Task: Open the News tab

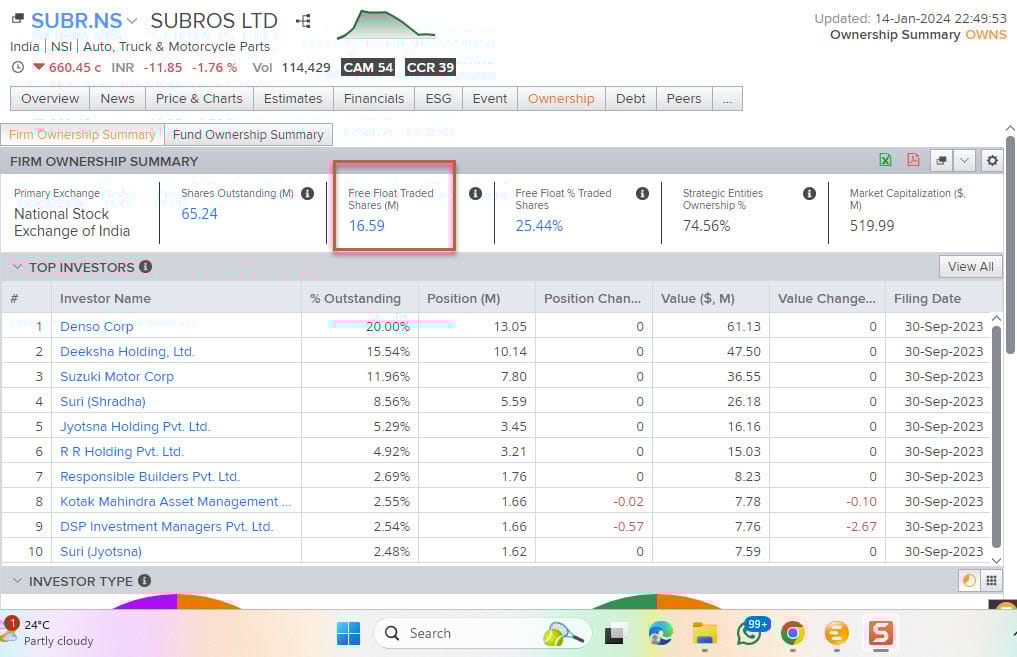Action: click(117, 99)
